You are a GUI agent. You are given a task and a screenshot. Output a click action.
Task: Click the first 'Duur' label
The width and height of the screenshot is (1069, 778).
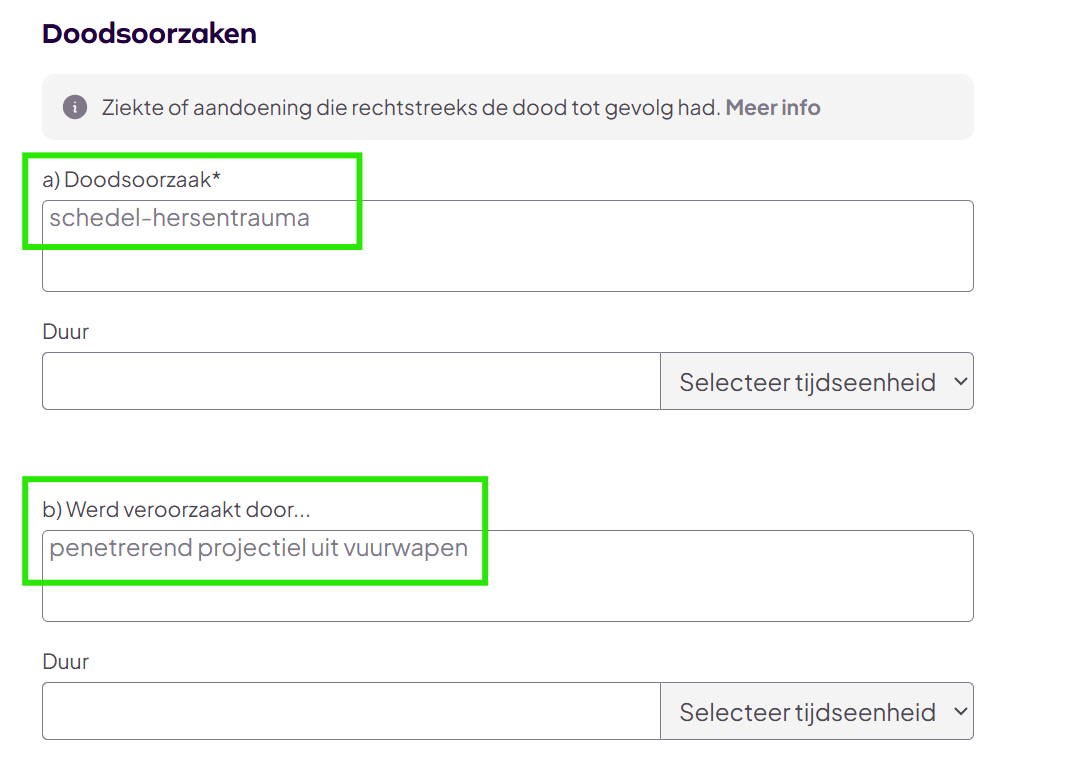pos(65,332)
